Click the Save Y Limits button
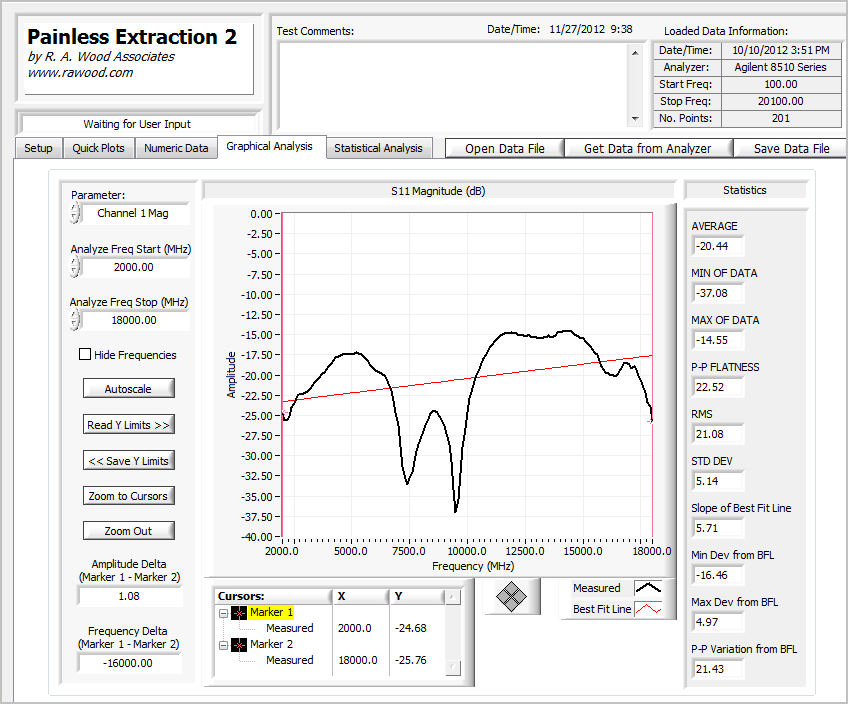The height and width of the screenshot is (704, 848). point(129,461)
